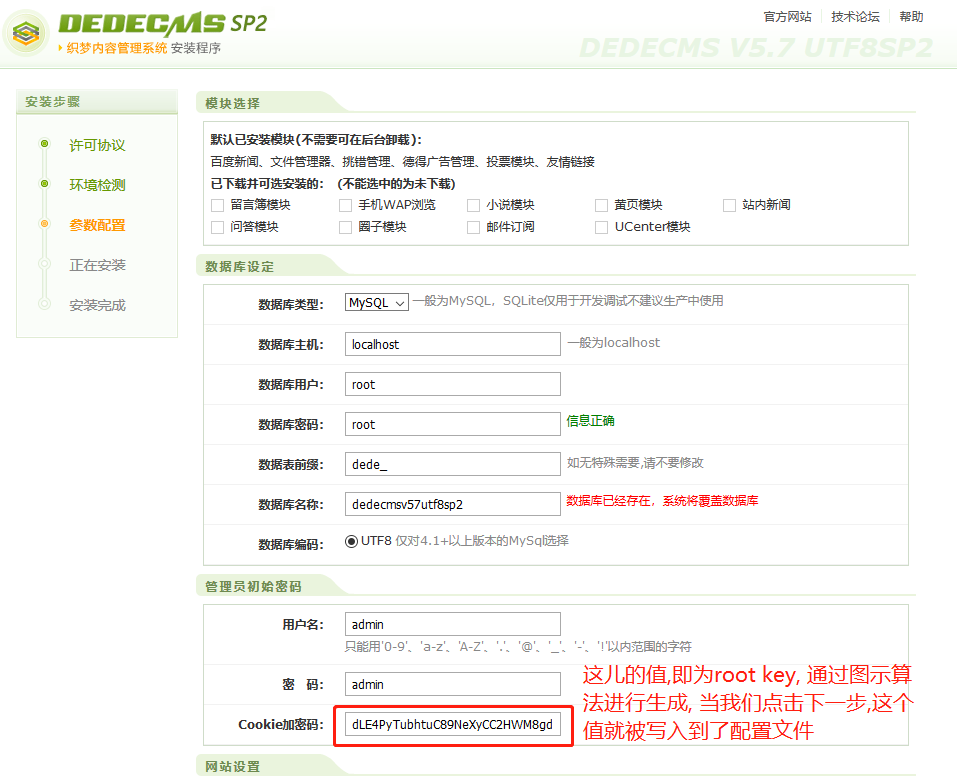Click the 模块选择 section header
This screenshot has width=957, height=781.
tap(233, 104)
